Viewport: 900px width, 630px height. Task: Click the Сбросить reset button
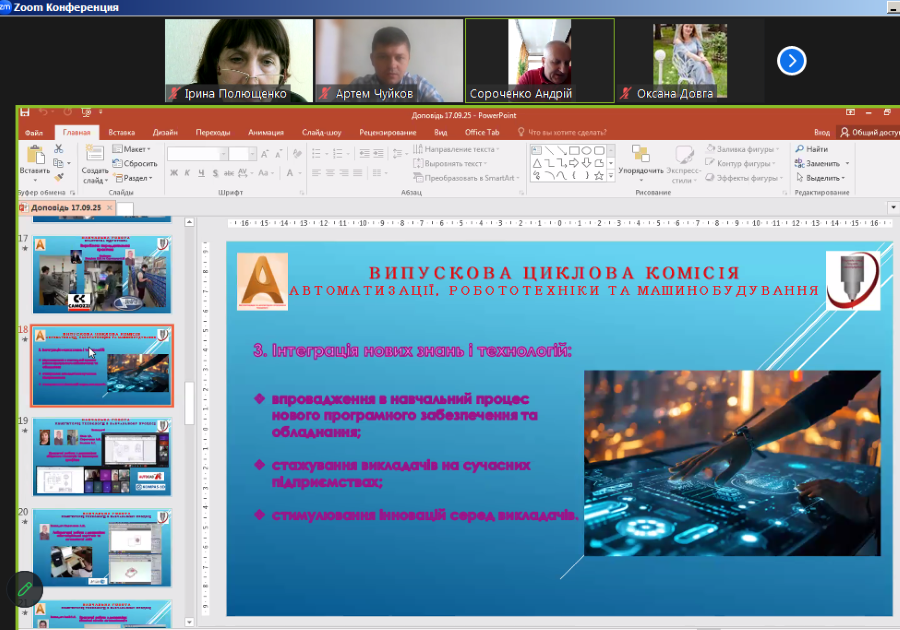135,163
